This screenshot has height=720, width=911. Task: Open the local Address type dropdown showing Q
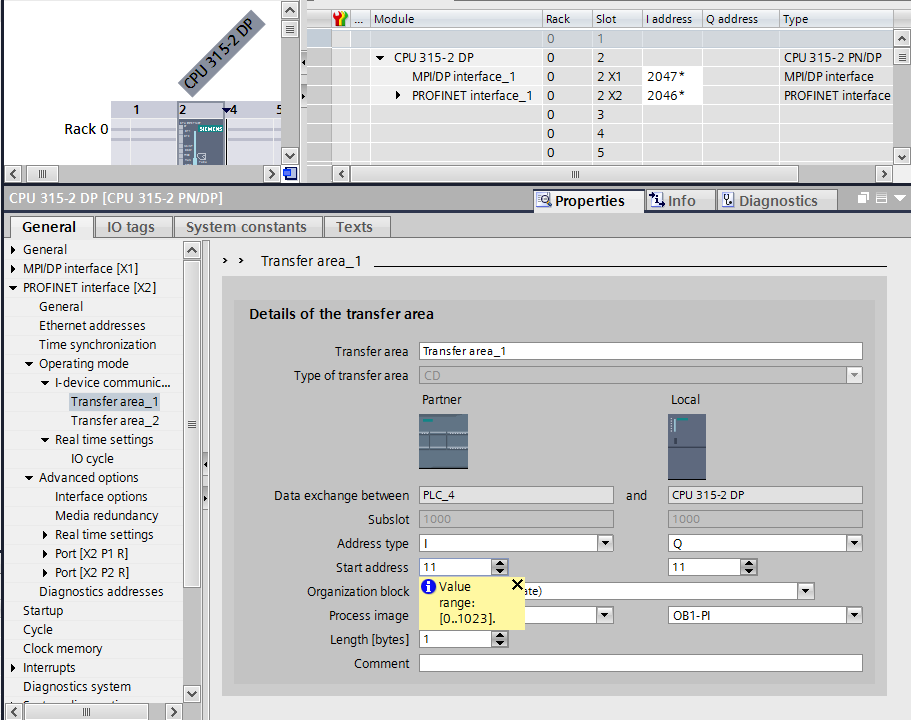(x=853, y=543)
